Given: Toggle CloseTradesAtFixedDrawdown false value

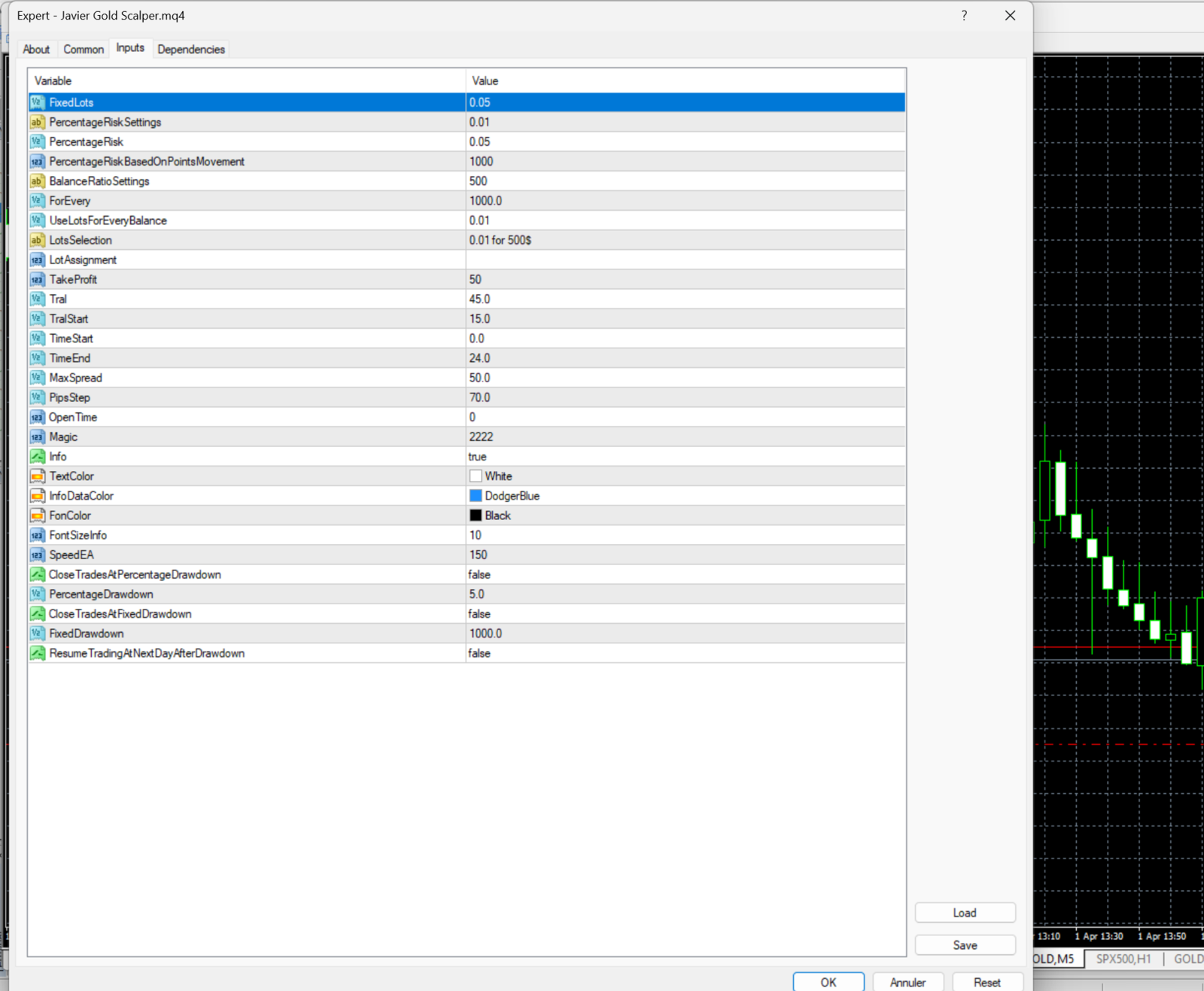Looking at the screenshot, I should coord(686,614).
